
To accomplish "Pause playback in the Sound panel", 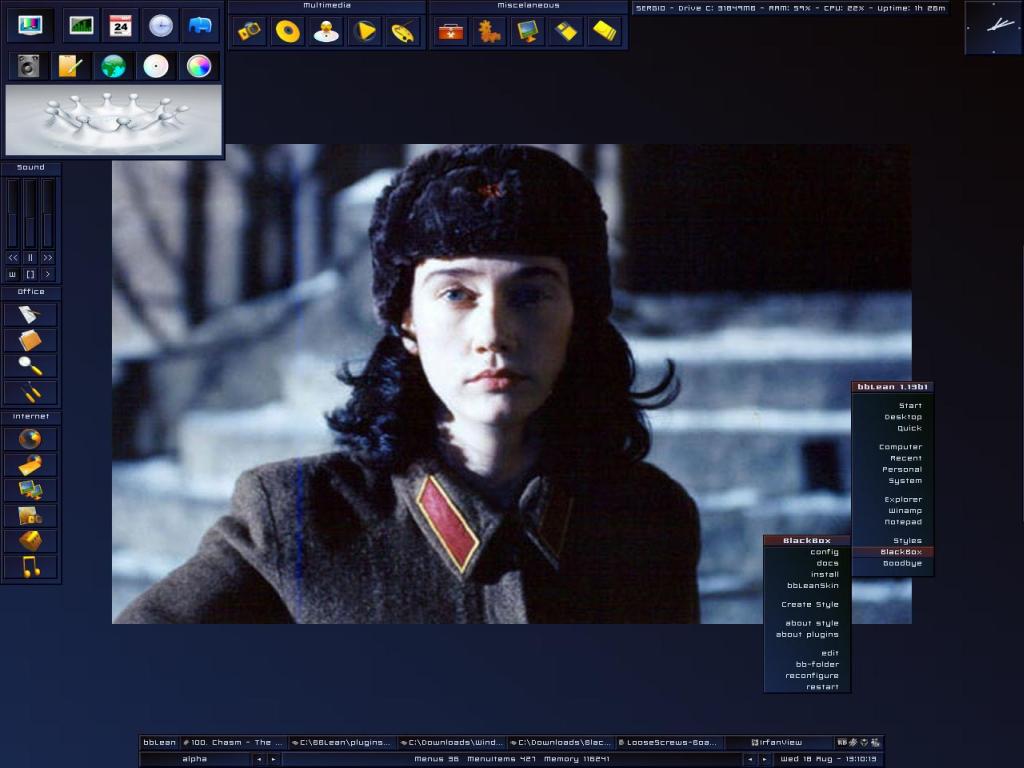I will pyautogui.click(x=30, y=258).
